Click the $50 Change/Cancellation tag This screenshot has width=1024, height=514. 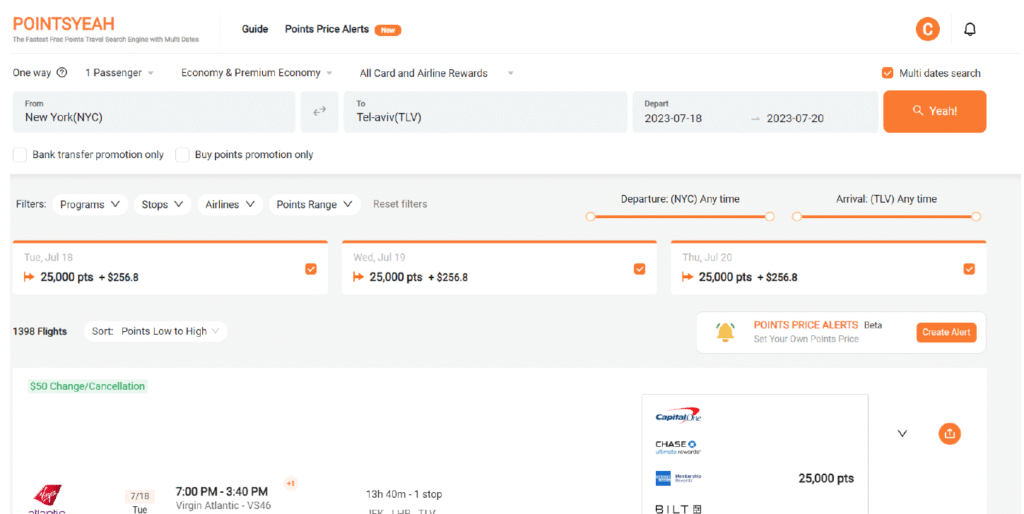88,386
